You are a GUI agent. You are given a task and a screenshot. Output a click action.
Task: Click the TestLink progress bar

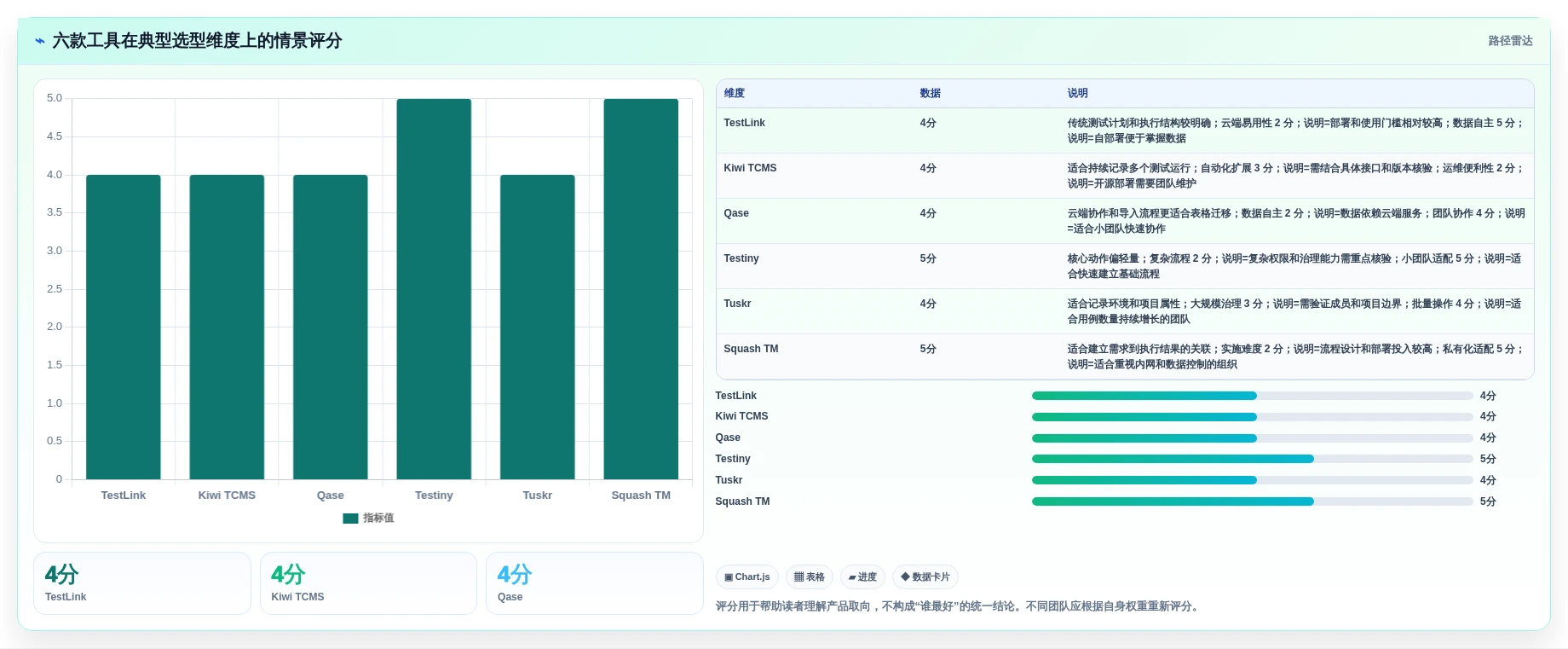point(1252,396)
